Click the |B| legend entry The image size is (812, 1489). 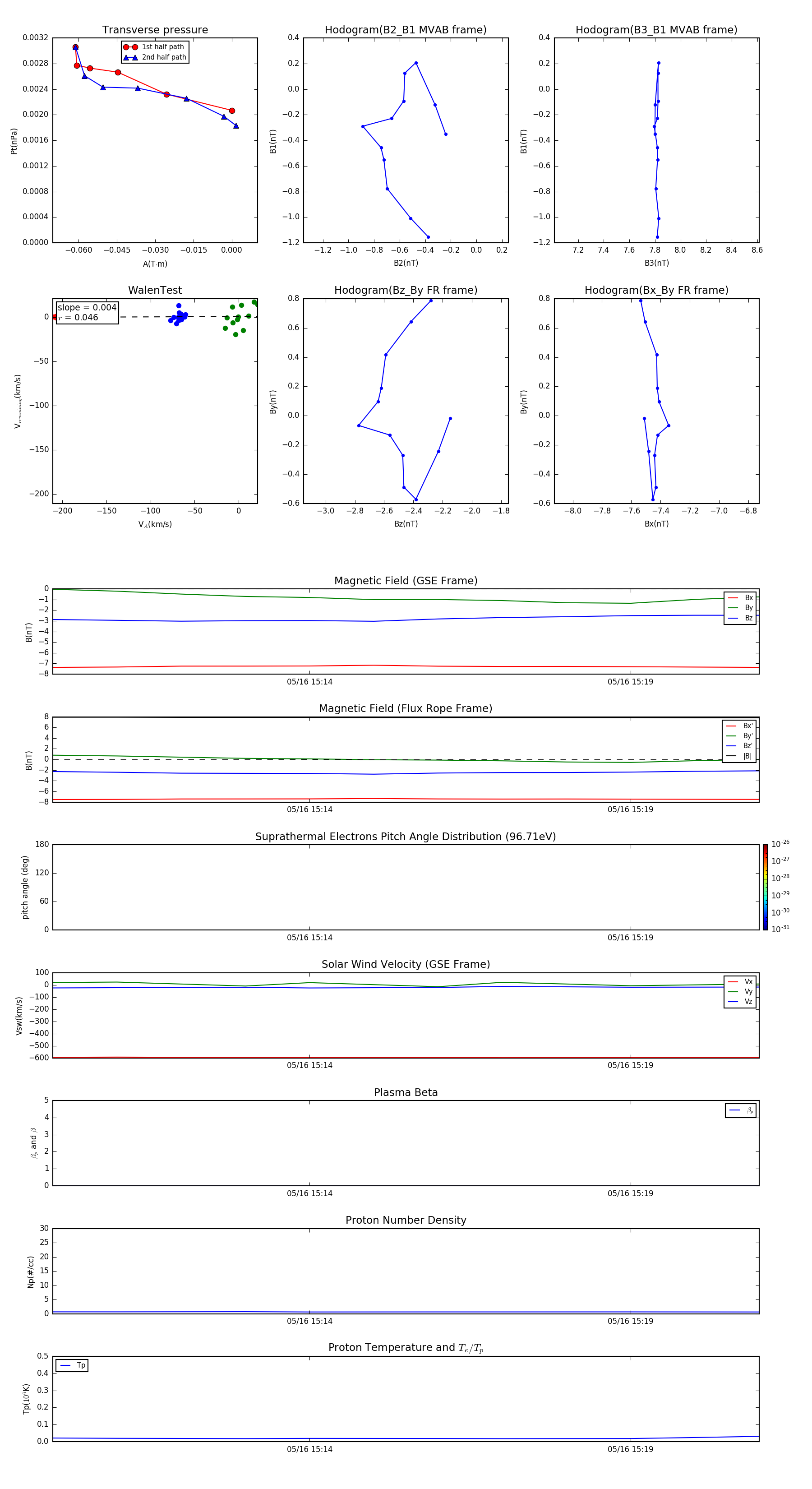click(x=740, y=756)
